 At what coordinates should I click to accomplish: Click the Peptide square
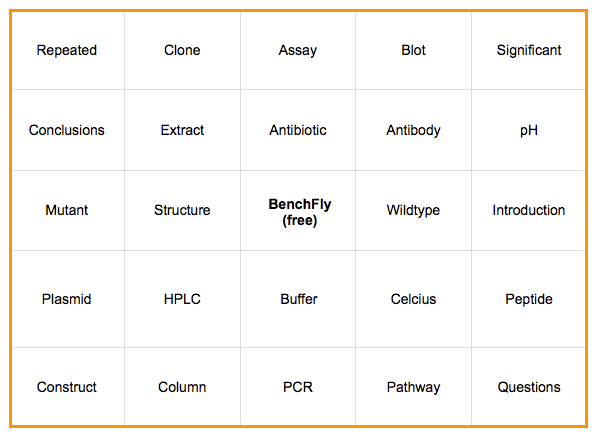click(x=529, y=299)
